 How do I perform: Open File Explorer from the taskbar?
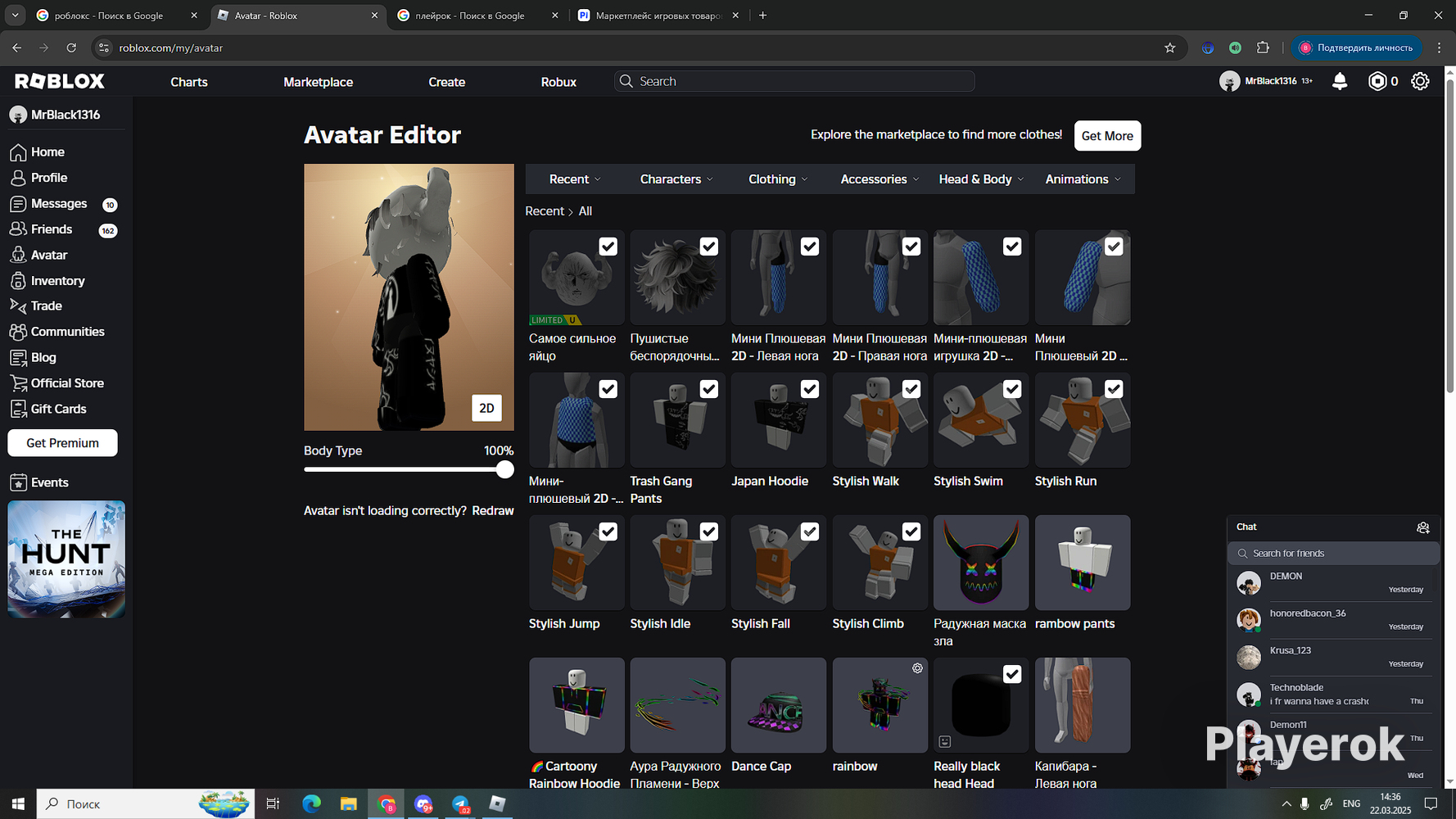[349, 804]
